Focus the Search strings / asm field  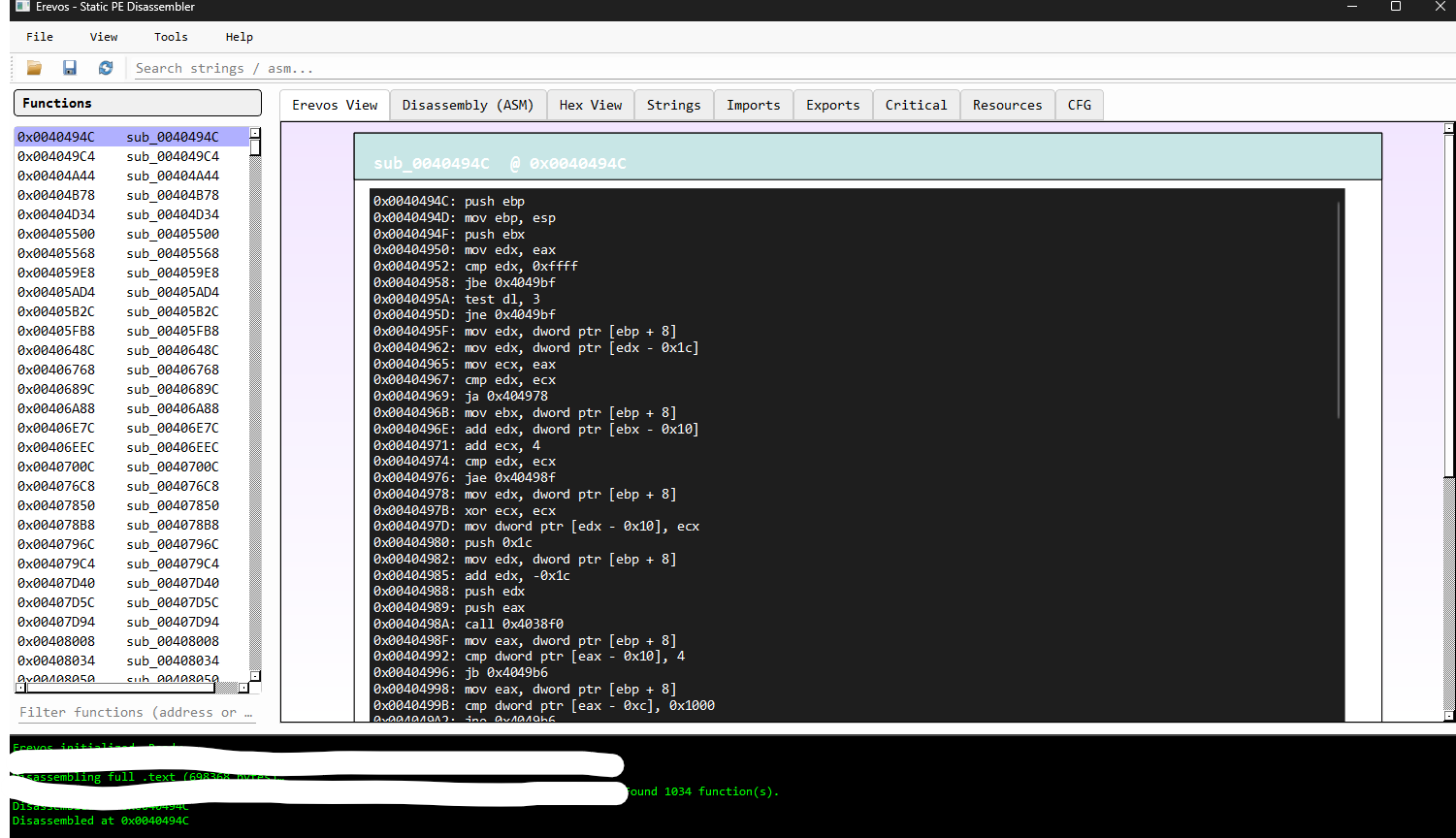point(790,68)
